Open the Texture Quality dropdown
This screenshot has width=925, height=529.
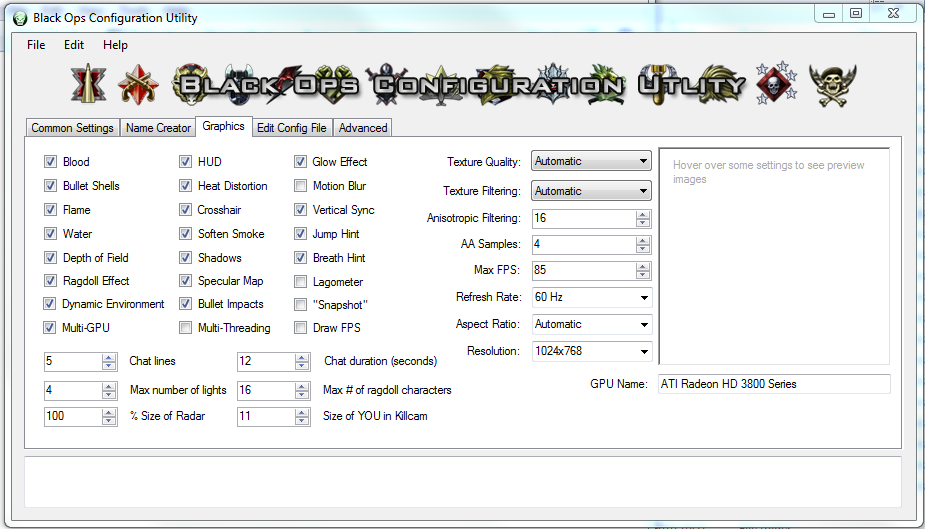tap(591, 161)
